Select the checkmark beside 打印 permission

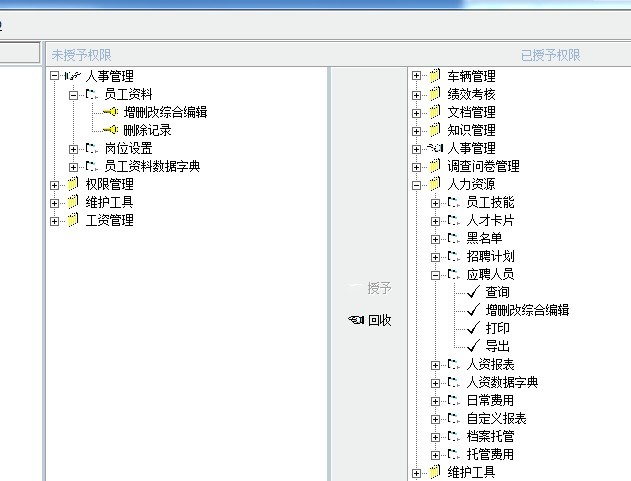473,328
